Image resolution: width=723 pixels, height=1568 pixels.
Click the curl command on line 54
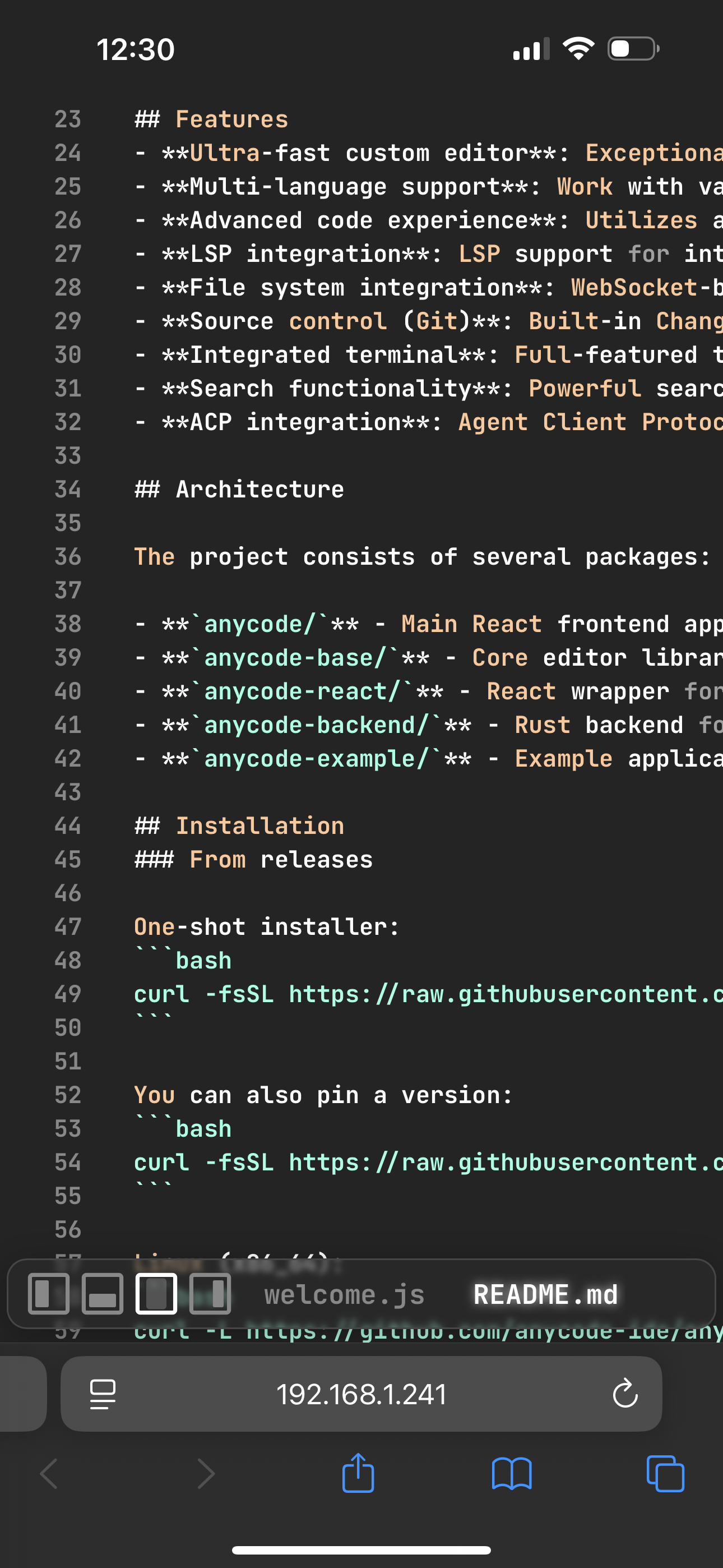point(428,1163)
